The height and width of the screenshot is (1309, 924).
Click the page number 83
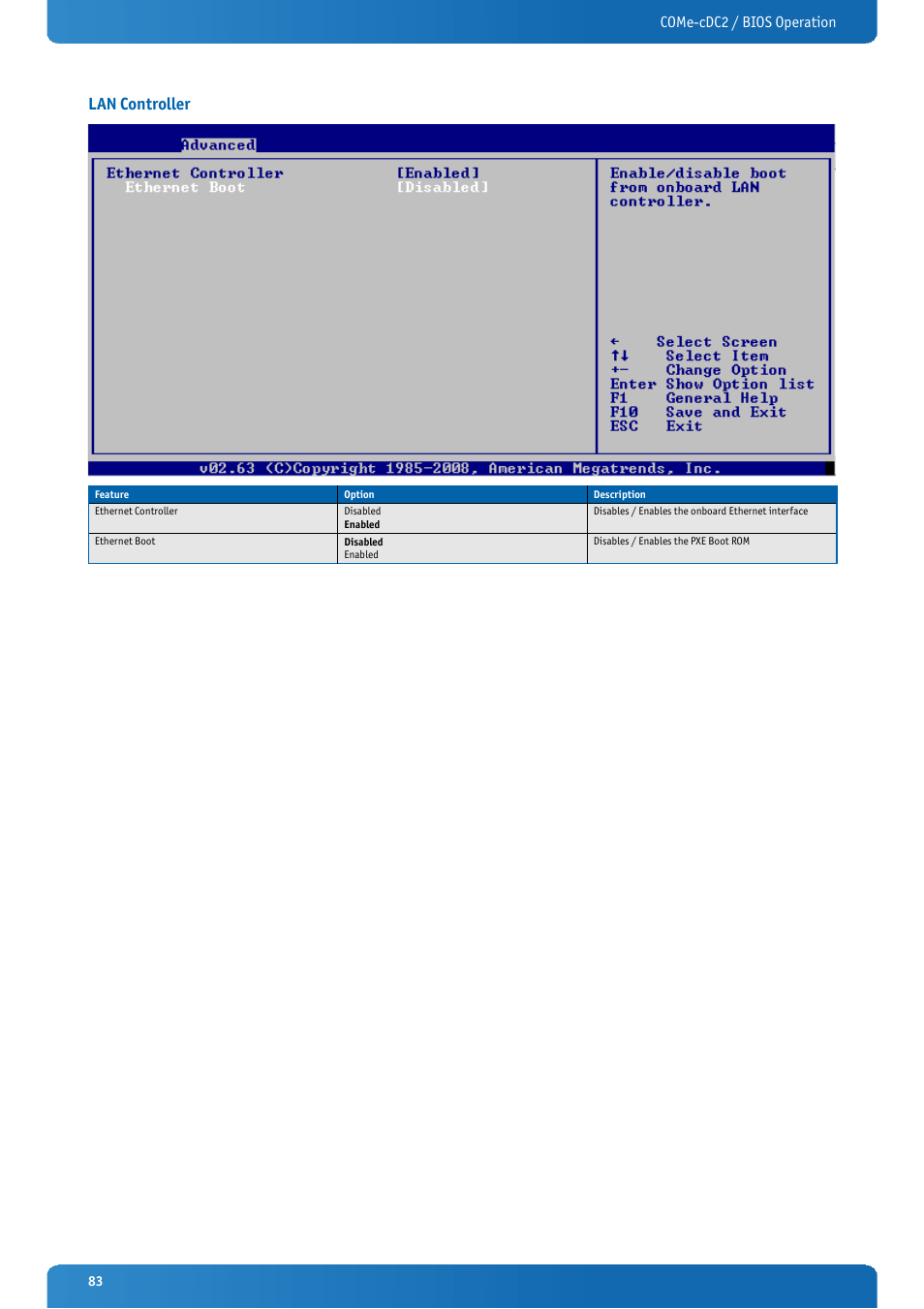pyautogui.click(x=95, y=1282)
